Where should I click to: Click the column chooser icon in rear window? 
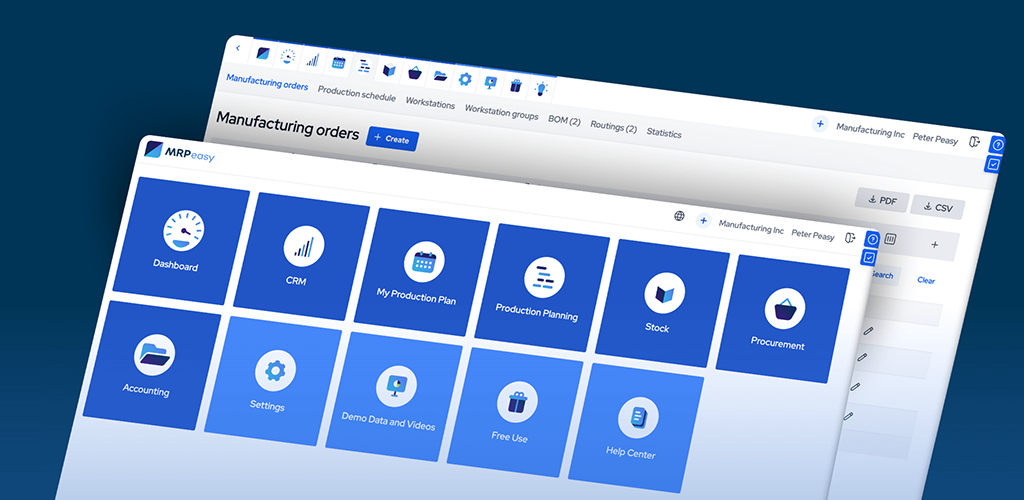[890, 240]
